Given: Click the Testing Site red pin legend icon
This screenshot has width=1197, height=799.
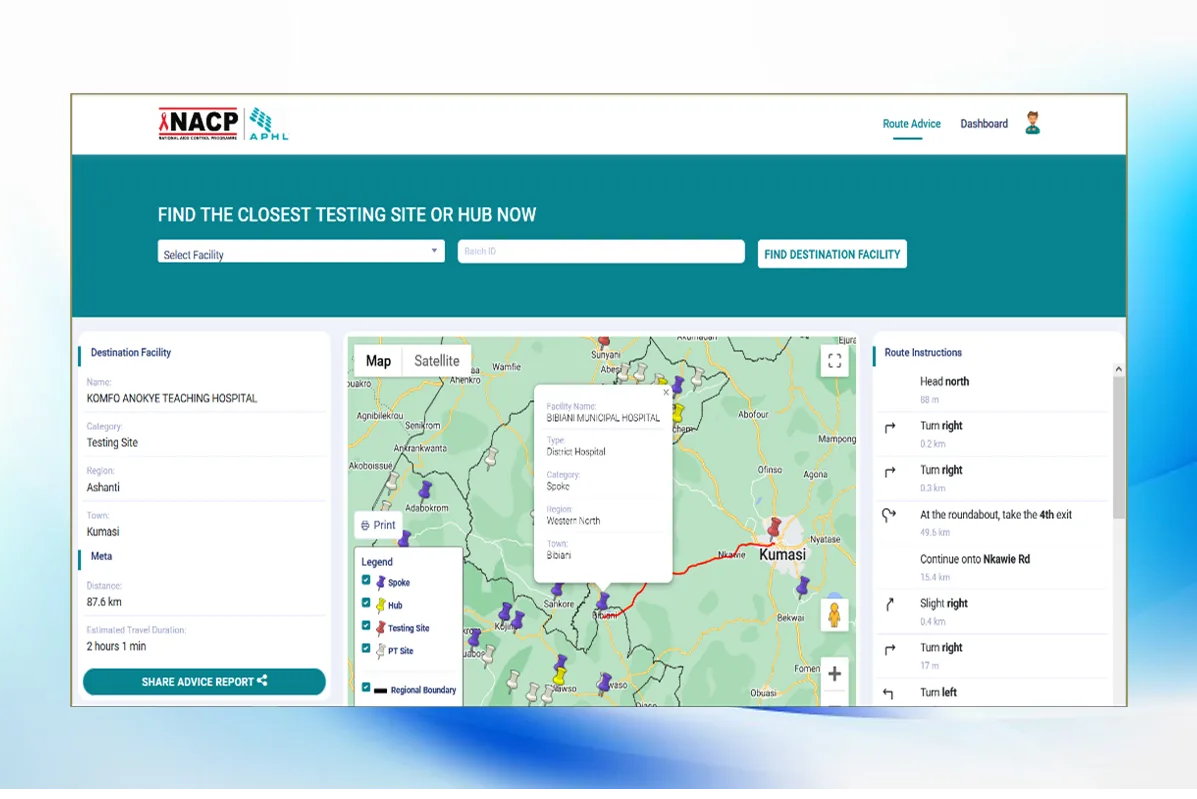Looking at the screenshot, I should tap(380, 628).
